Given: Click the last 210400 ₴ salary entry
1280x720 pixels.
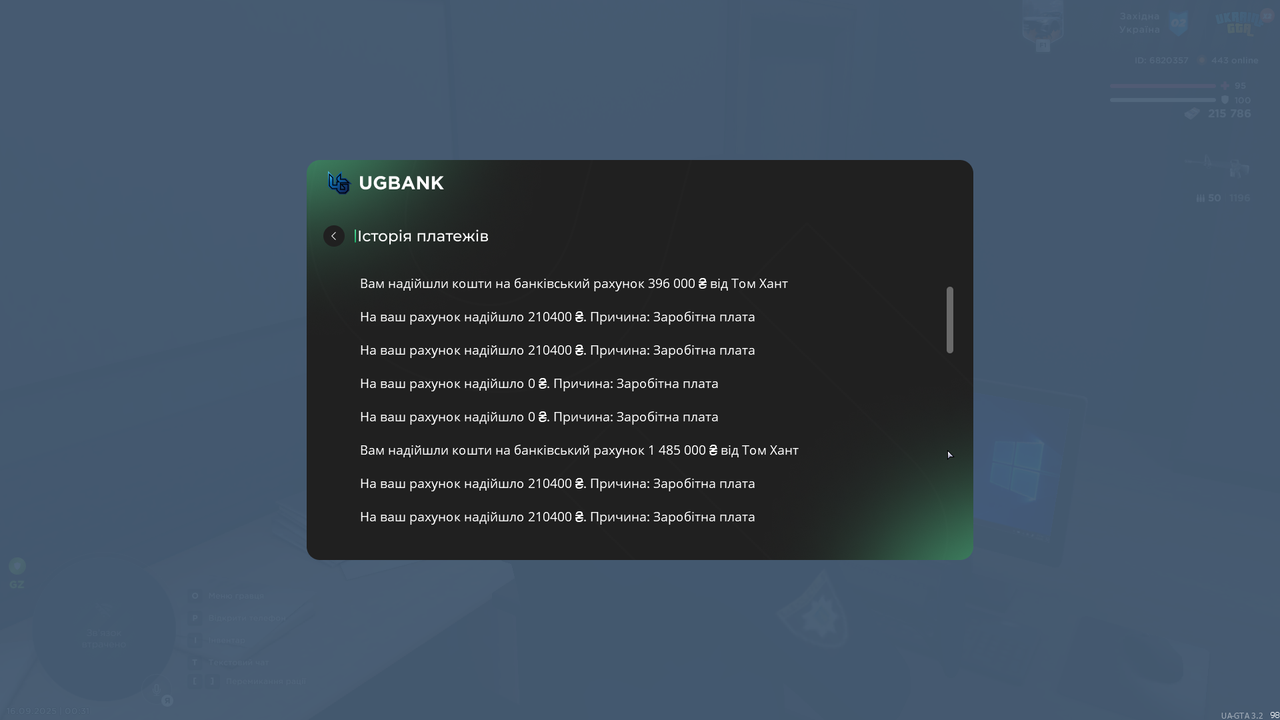Looking at the screenshot, I should 557,517.
